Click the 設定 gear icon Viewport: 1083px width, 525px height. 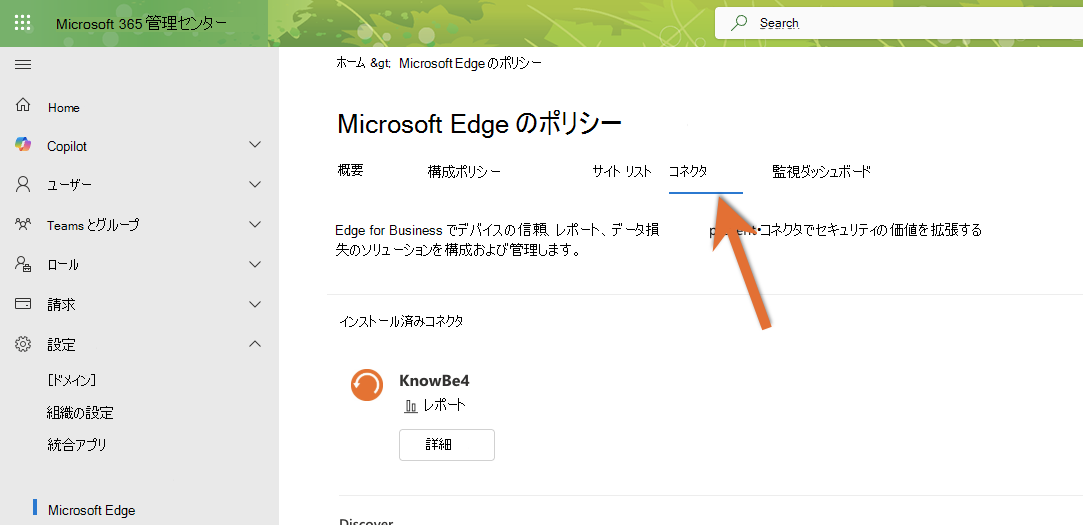pyautogui.click(x=23, y=343)
